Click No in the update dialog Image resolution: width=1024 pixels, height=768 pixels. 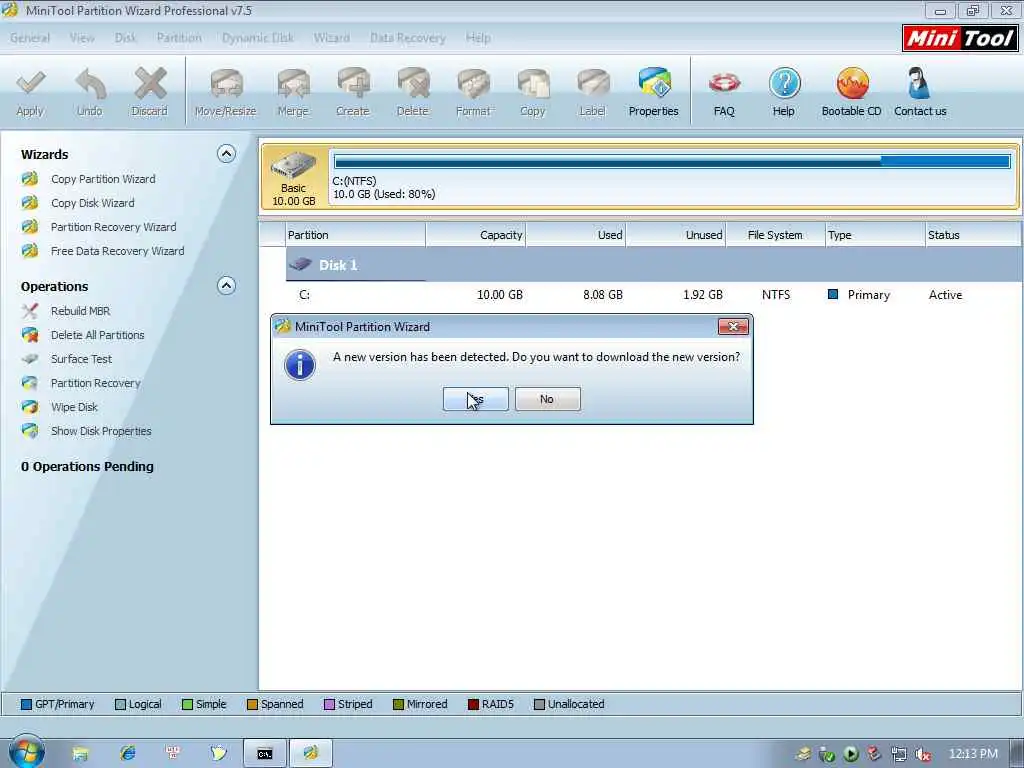[x=547, y=399]
